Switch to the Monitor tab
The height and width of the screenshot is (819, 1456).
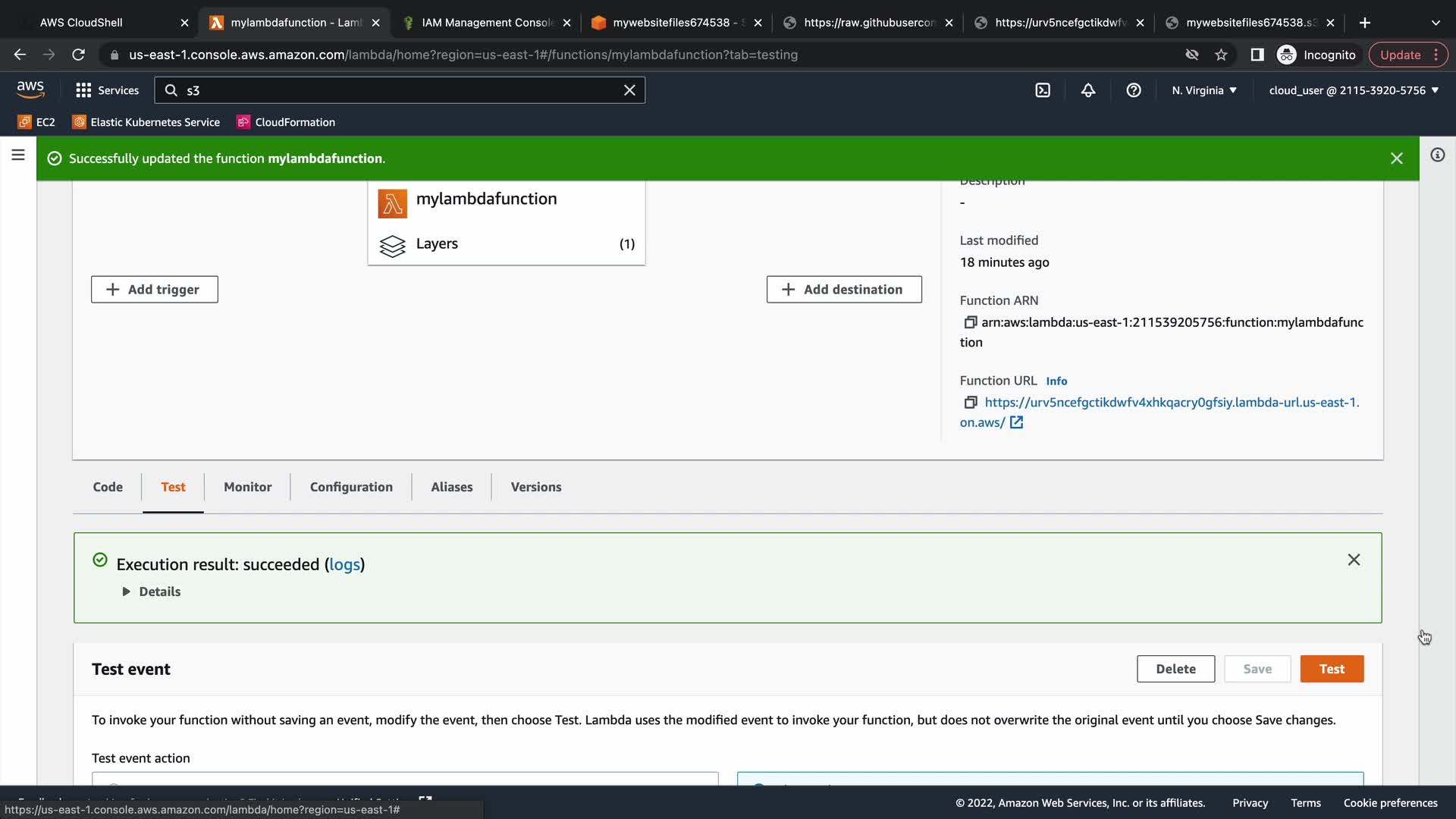point(247,487)
